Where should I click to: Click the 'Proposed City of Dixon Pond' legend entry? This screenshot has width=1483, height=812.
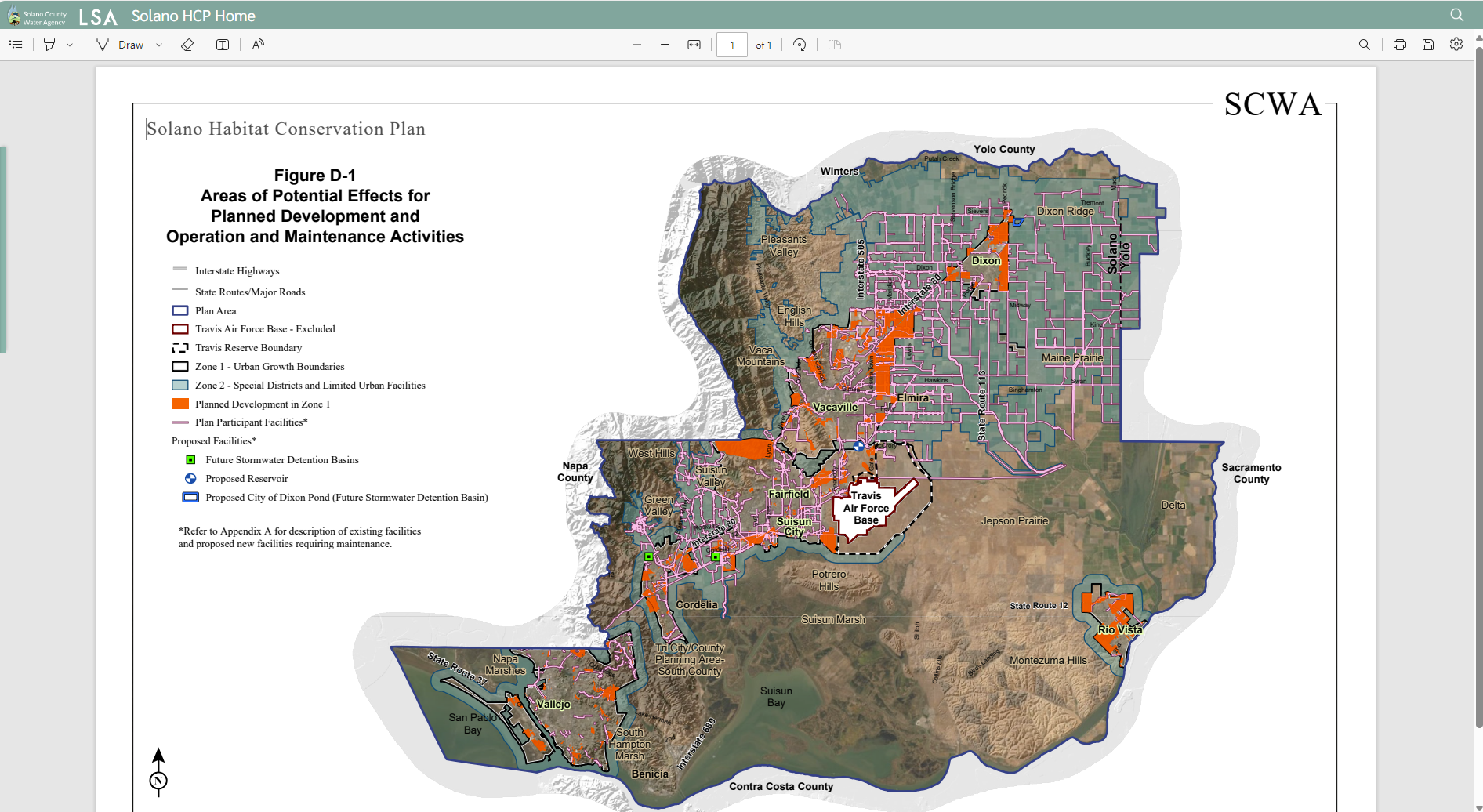click(x=346, y=498)
